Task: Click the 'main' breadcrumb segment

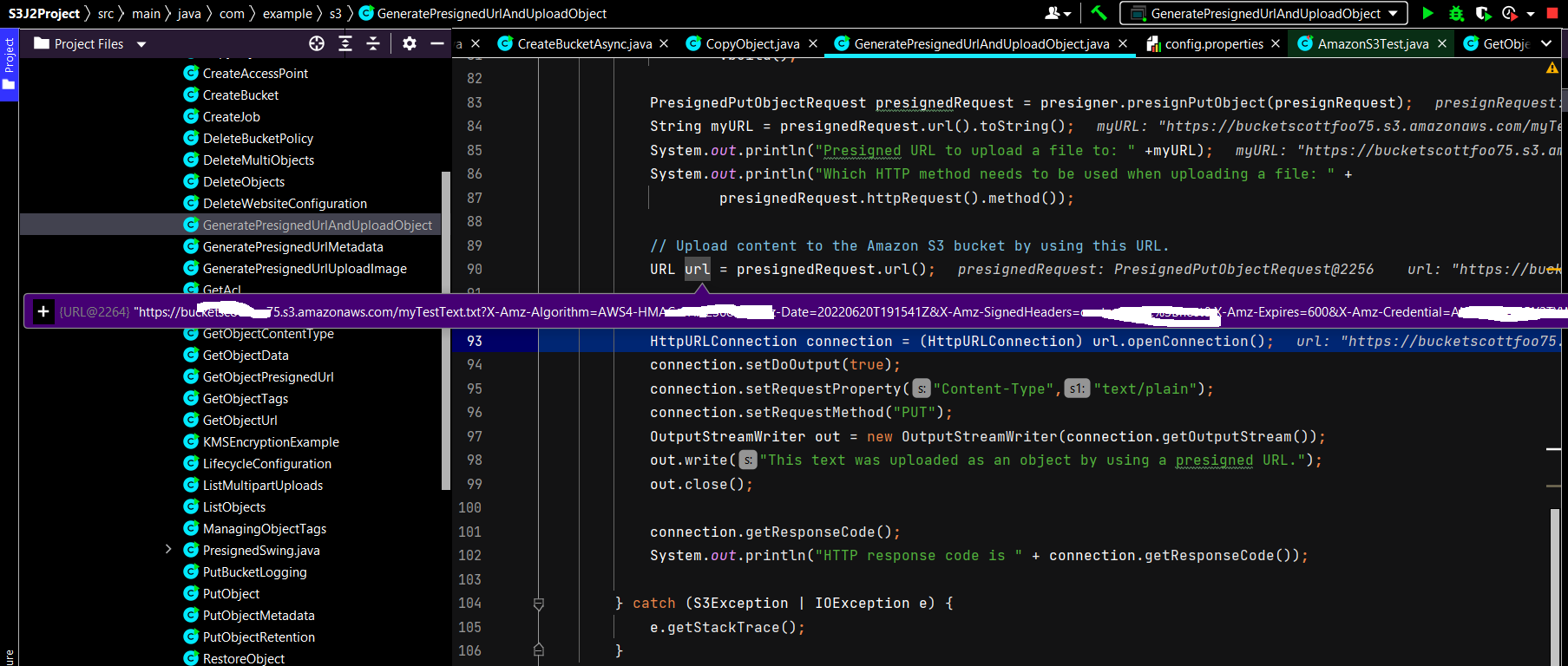Action: pos(146,13)
